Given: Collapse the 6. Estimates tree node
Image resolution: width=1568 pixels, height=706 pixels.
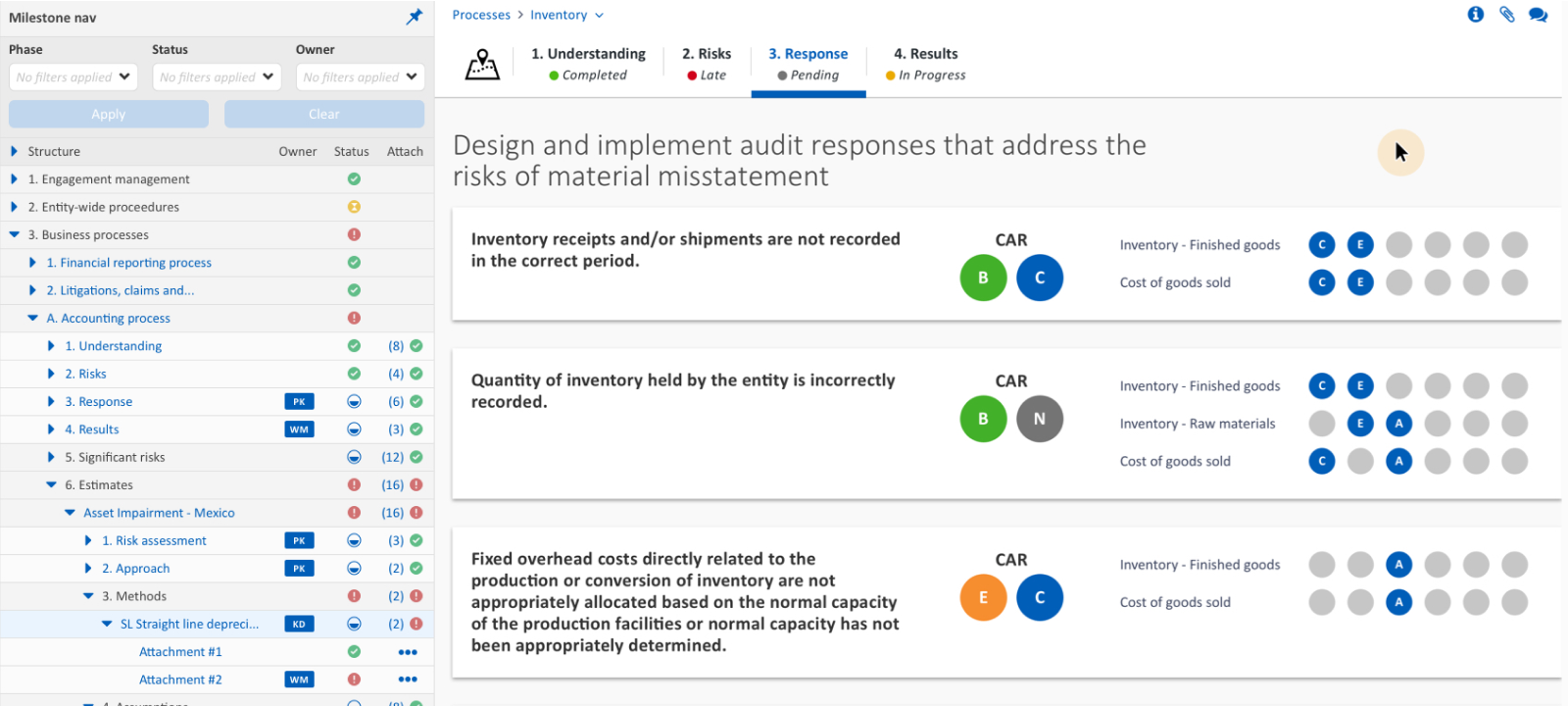Looking at the screenshot, I should pos(52,485).
